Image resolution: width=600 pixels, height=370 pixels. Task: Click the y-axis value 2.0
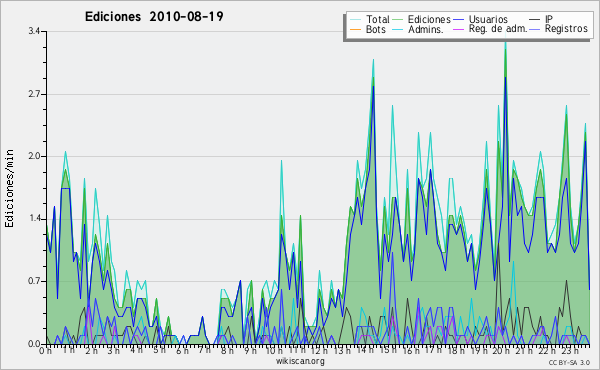click(x=34, y=156)
